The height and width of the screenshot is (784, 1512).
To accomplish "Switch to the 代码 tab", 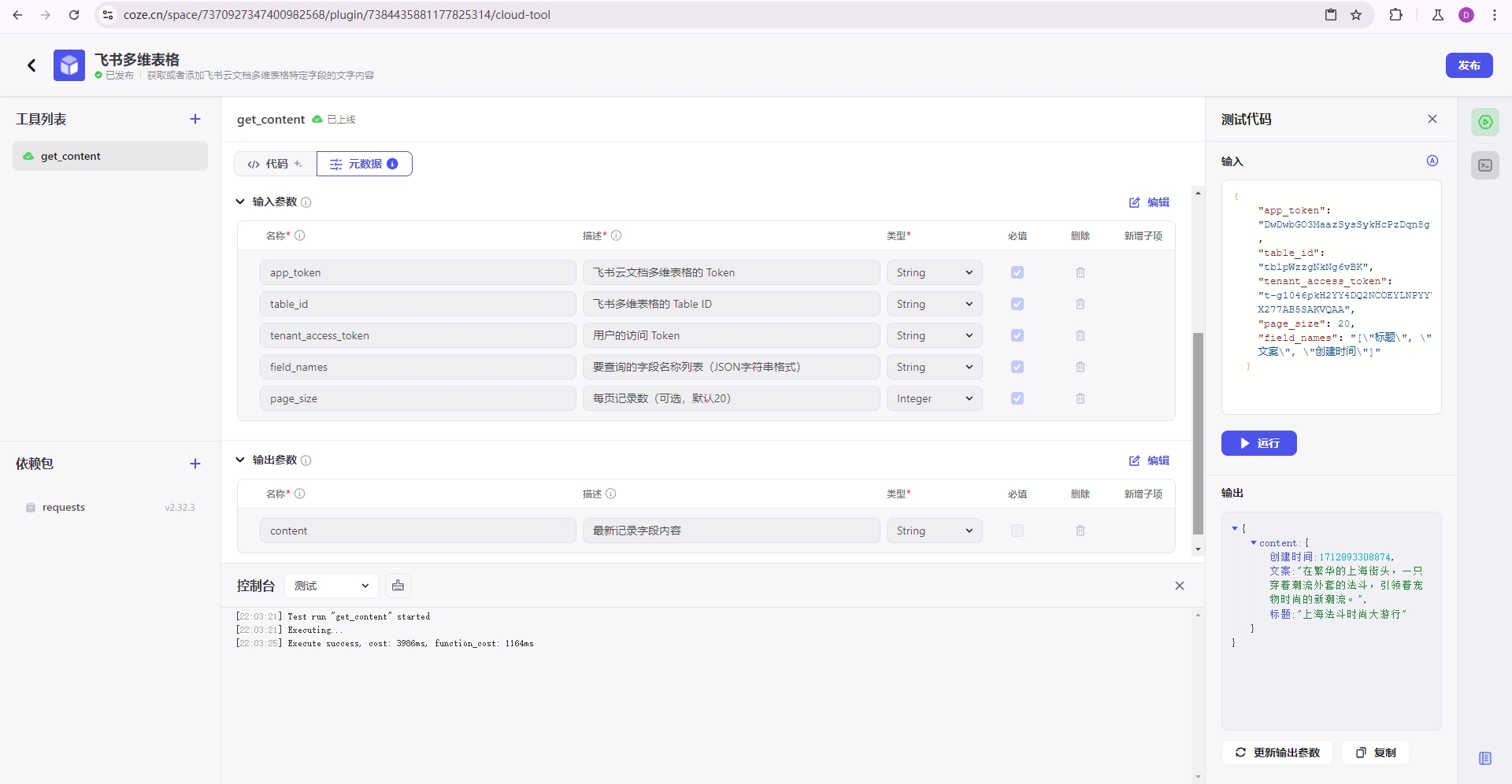I will click(275, 164).
